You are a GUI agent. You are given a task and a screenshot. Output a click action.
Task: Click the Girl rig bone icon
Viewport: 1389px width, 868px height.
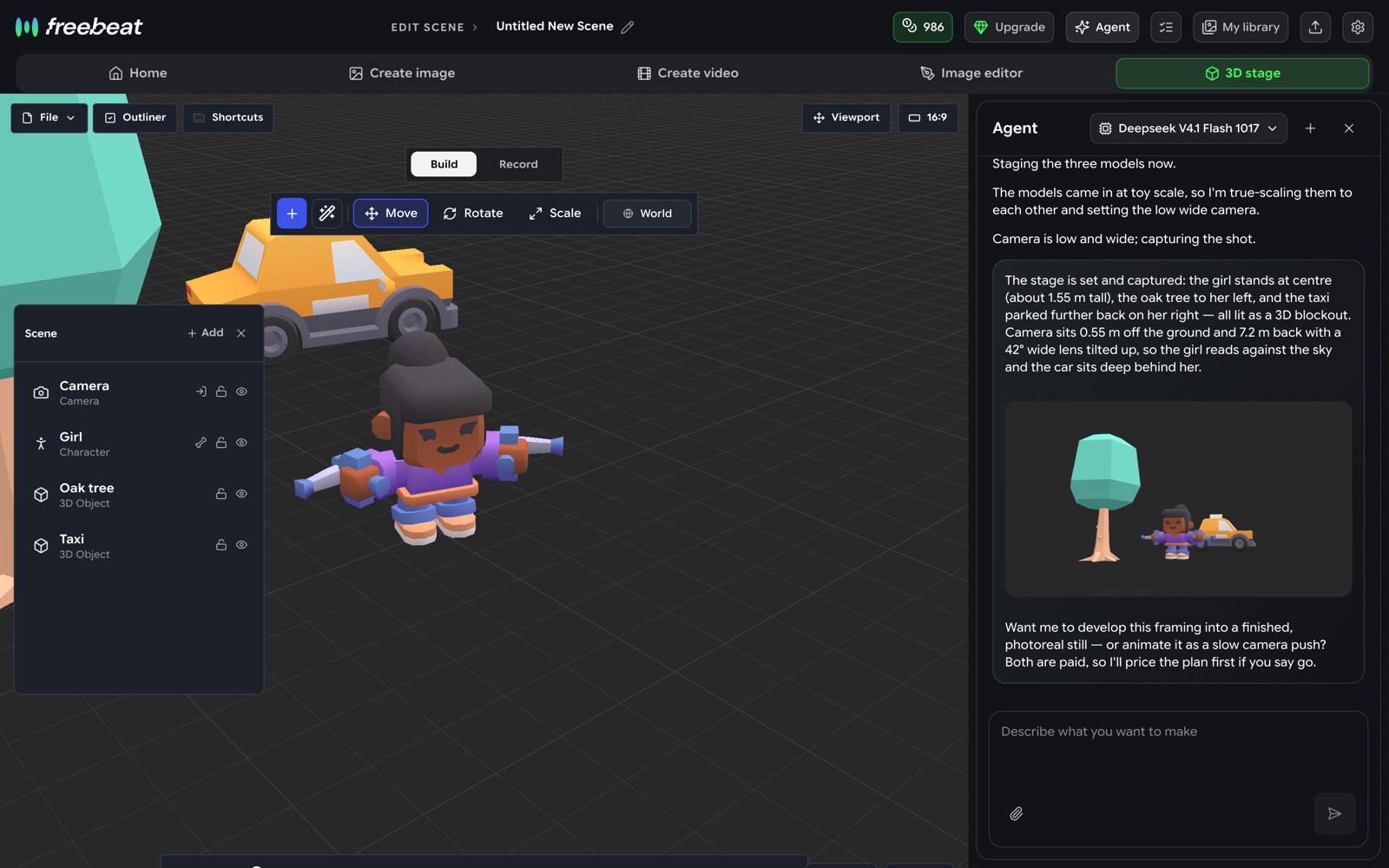coord(201,444)
